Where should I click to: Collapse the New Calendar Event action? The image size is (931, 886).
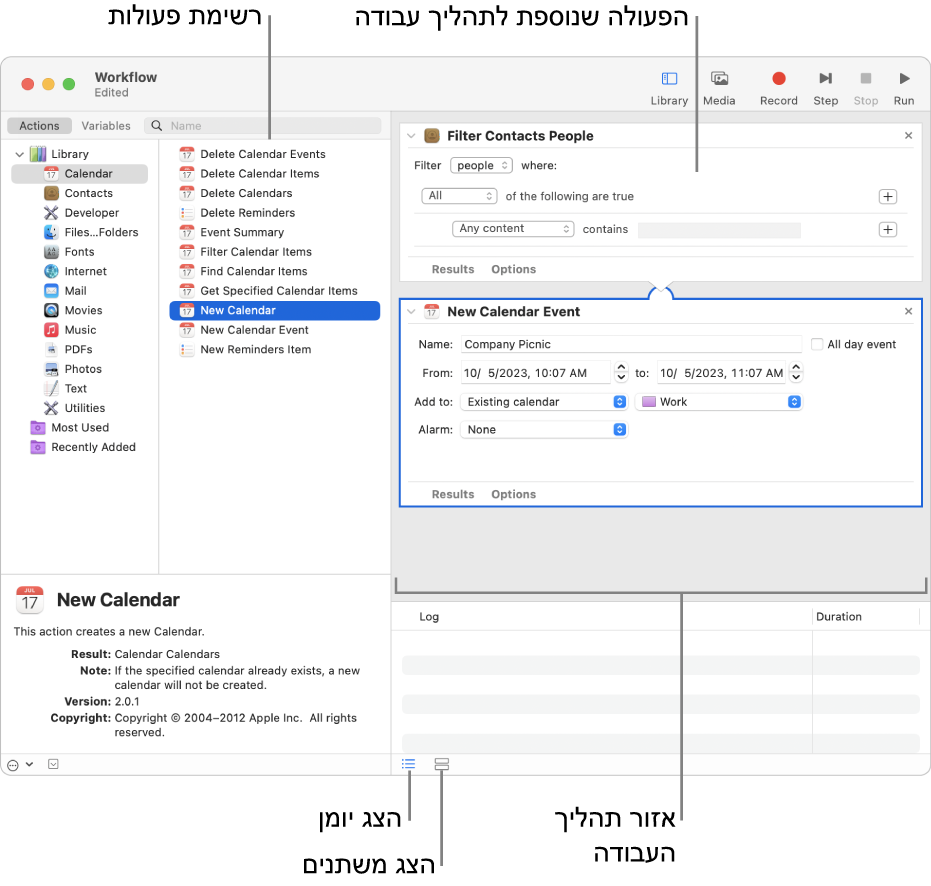coord(411,312)
